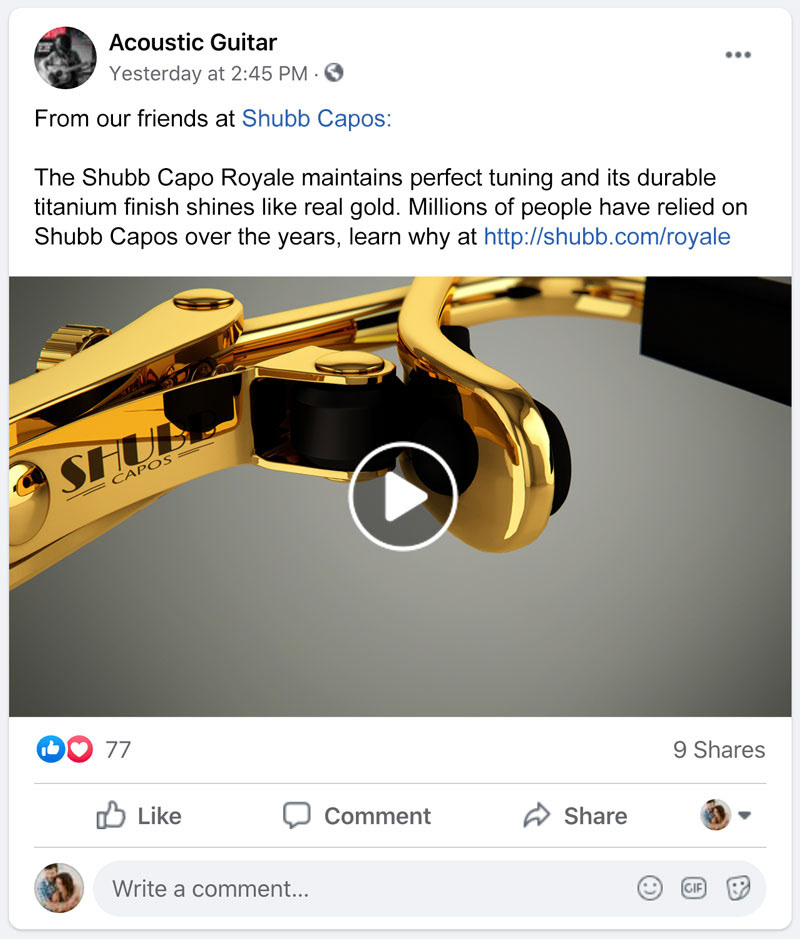
Task: Open the shubb.com/royale link
Action: tap(607, 237)
